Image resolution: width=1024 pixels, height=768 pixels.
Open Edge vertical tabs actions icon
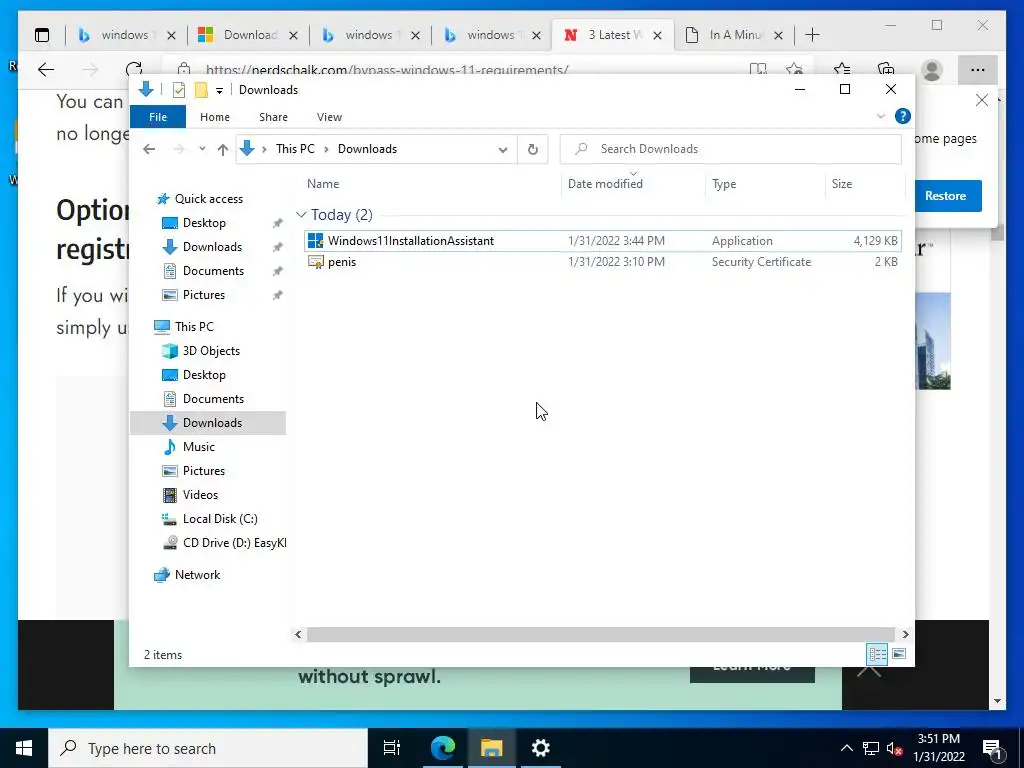click(x=42, y=35)
